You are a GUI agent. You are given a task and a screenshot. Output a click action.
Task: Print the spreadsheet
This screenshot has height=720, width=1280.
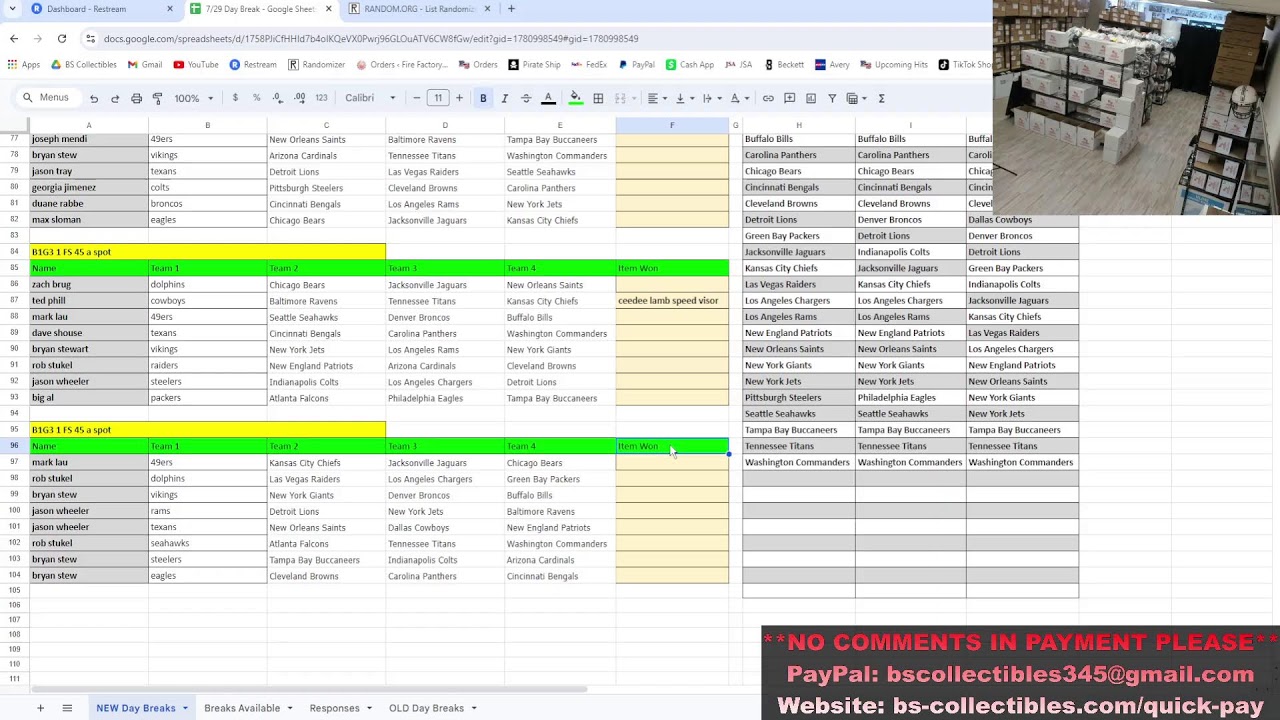tap(136, 98)
